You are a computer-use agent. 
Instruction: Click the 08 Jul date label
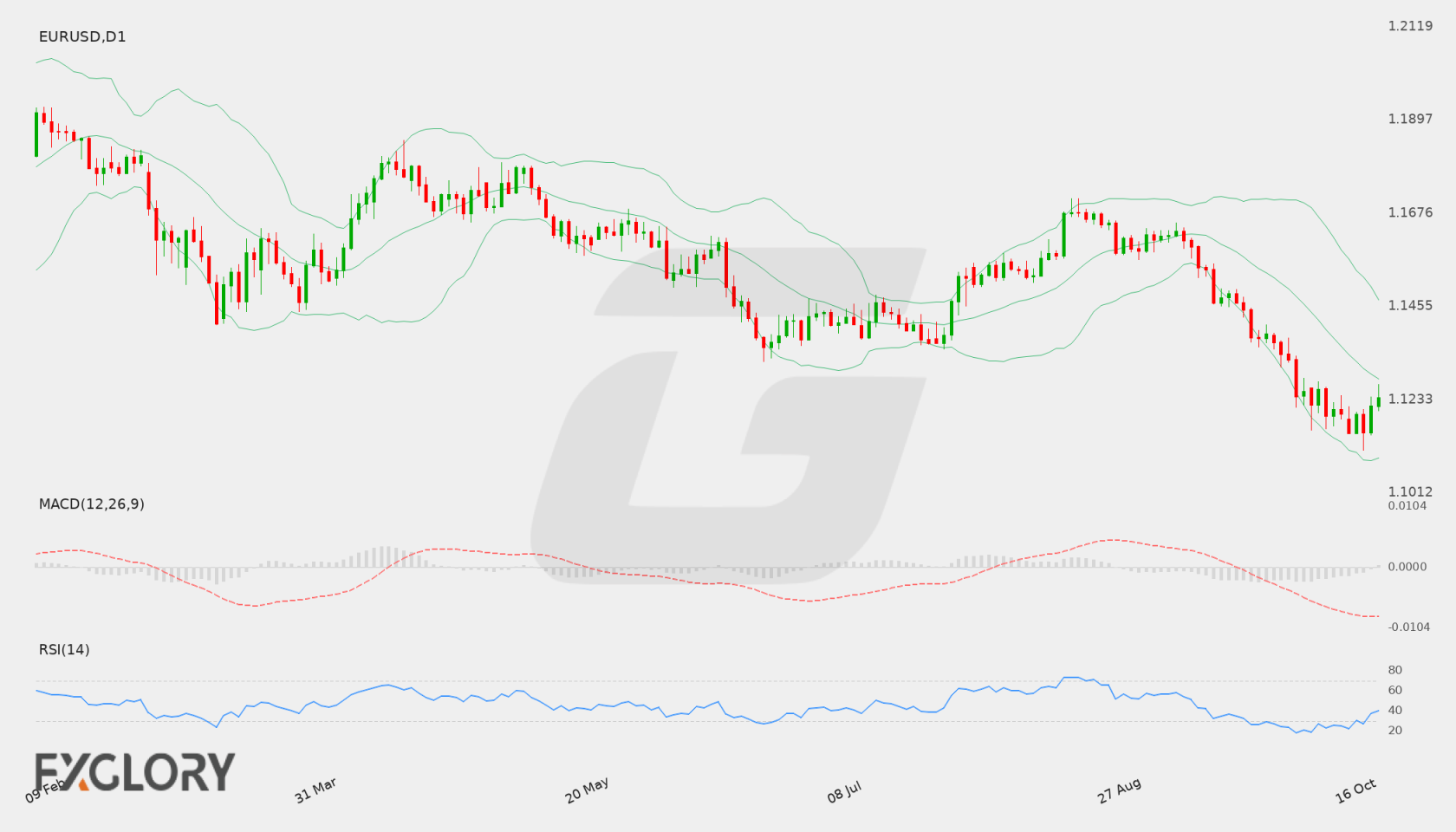click(x=844, y=791)
